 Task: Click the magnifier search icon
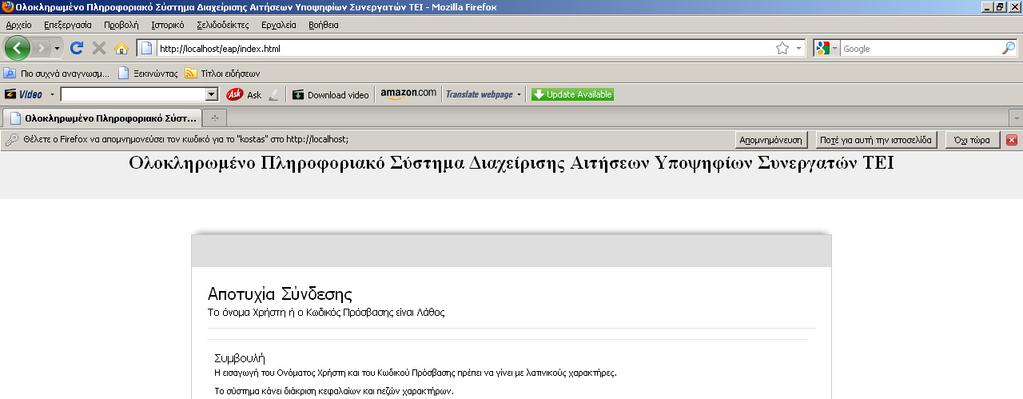1009,48
